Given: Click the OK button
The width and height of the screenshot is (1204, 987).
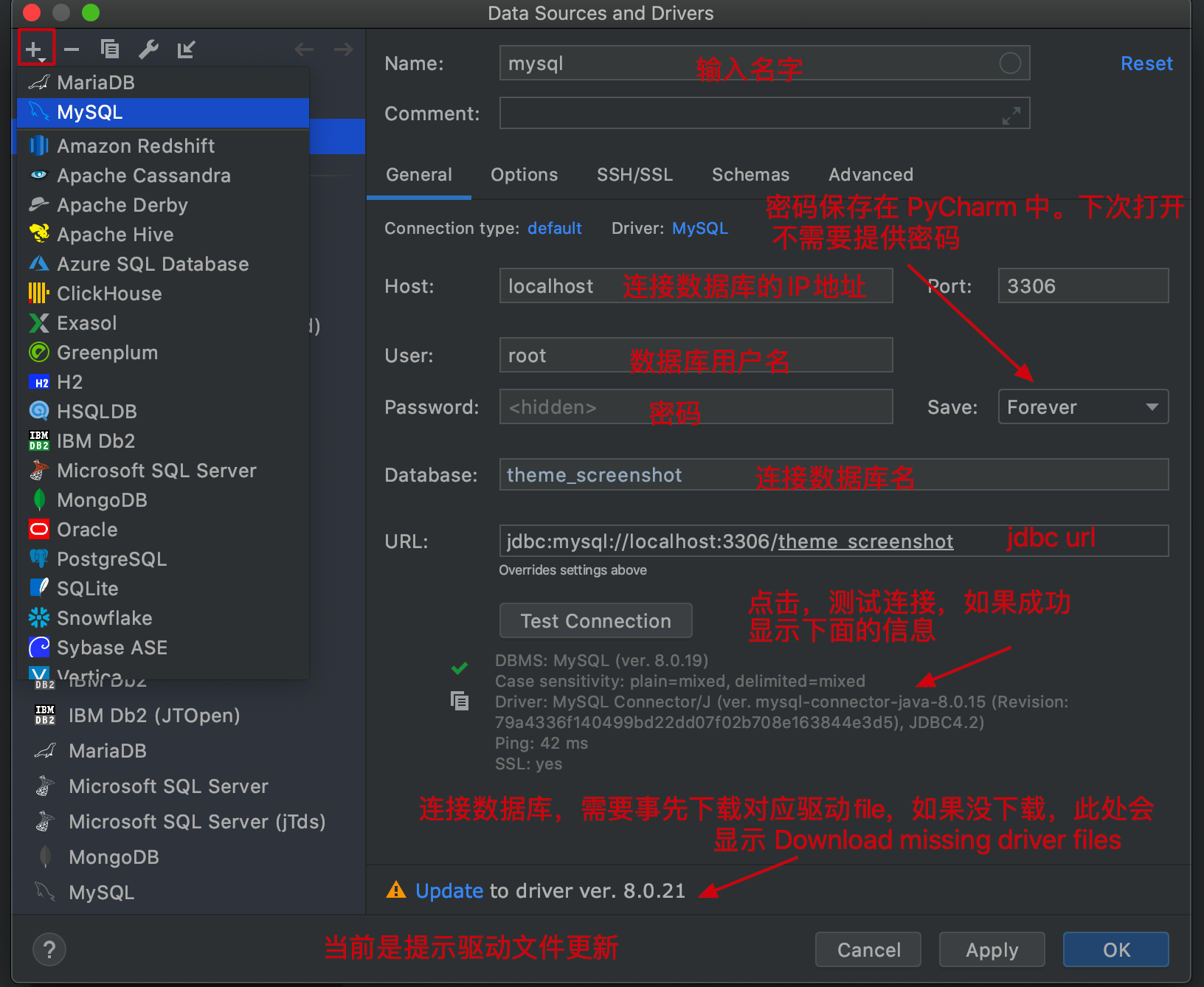Looking at the screenshot, I should [x=1116, y=950].
